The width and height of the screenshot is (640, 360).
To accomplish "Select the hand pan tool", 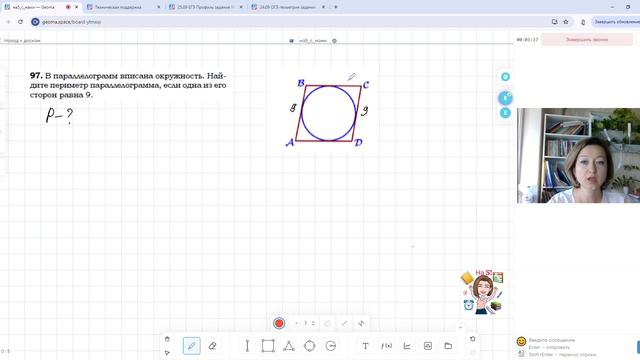I will coord(167,339).
